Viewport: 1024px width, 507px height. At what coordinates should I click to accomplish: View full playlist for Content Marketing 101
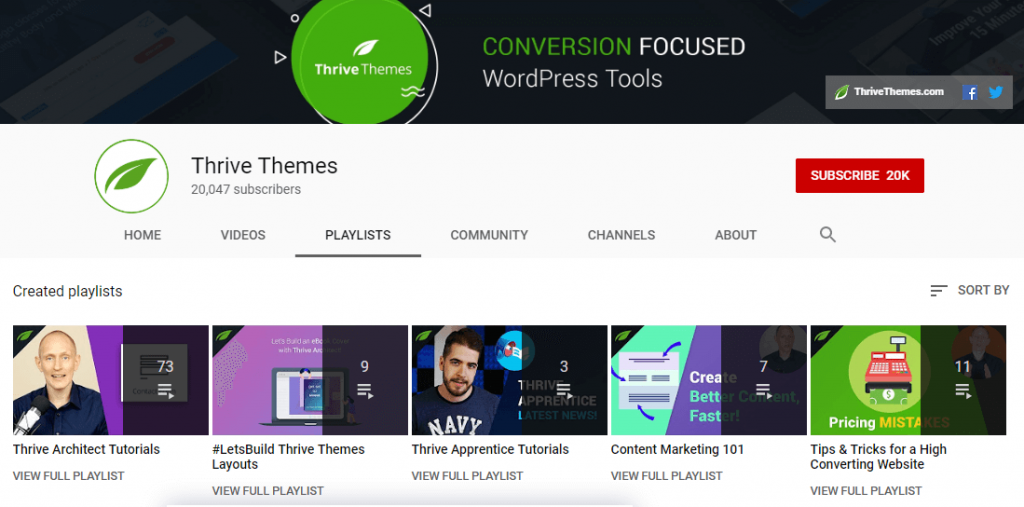coord(667,476)
